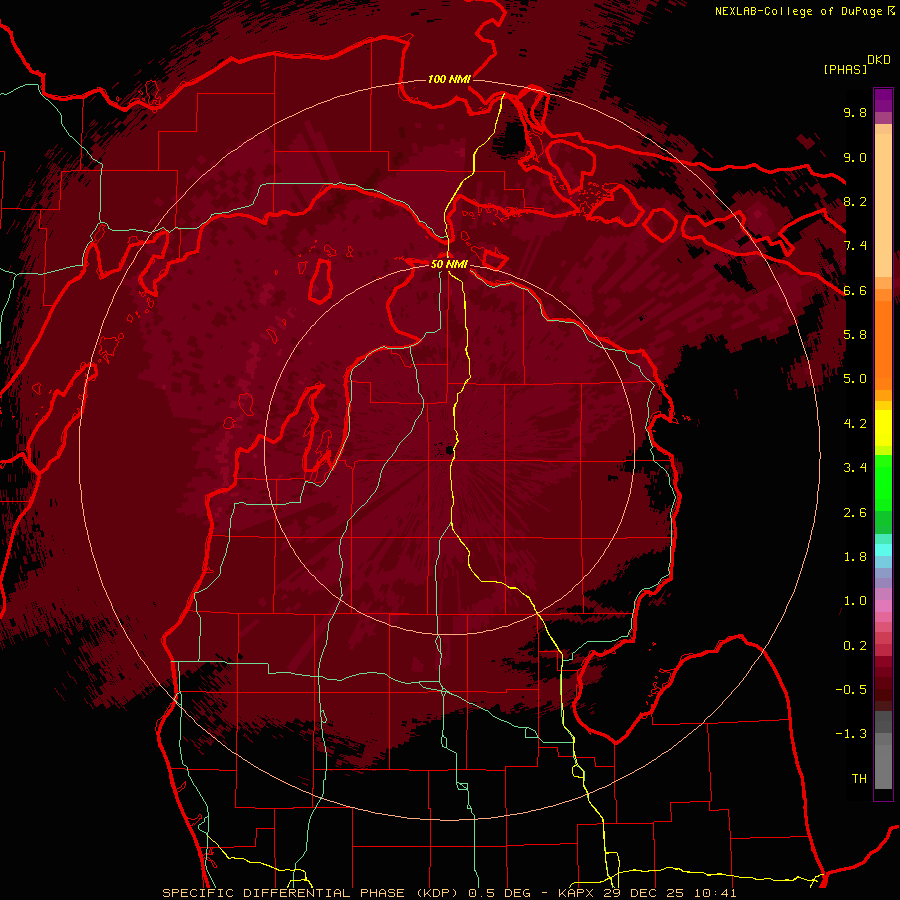Click the [PHAS] units label
The height and width of the screenshot is (900, 900).
pyautogui.click(x=845, y=69)
